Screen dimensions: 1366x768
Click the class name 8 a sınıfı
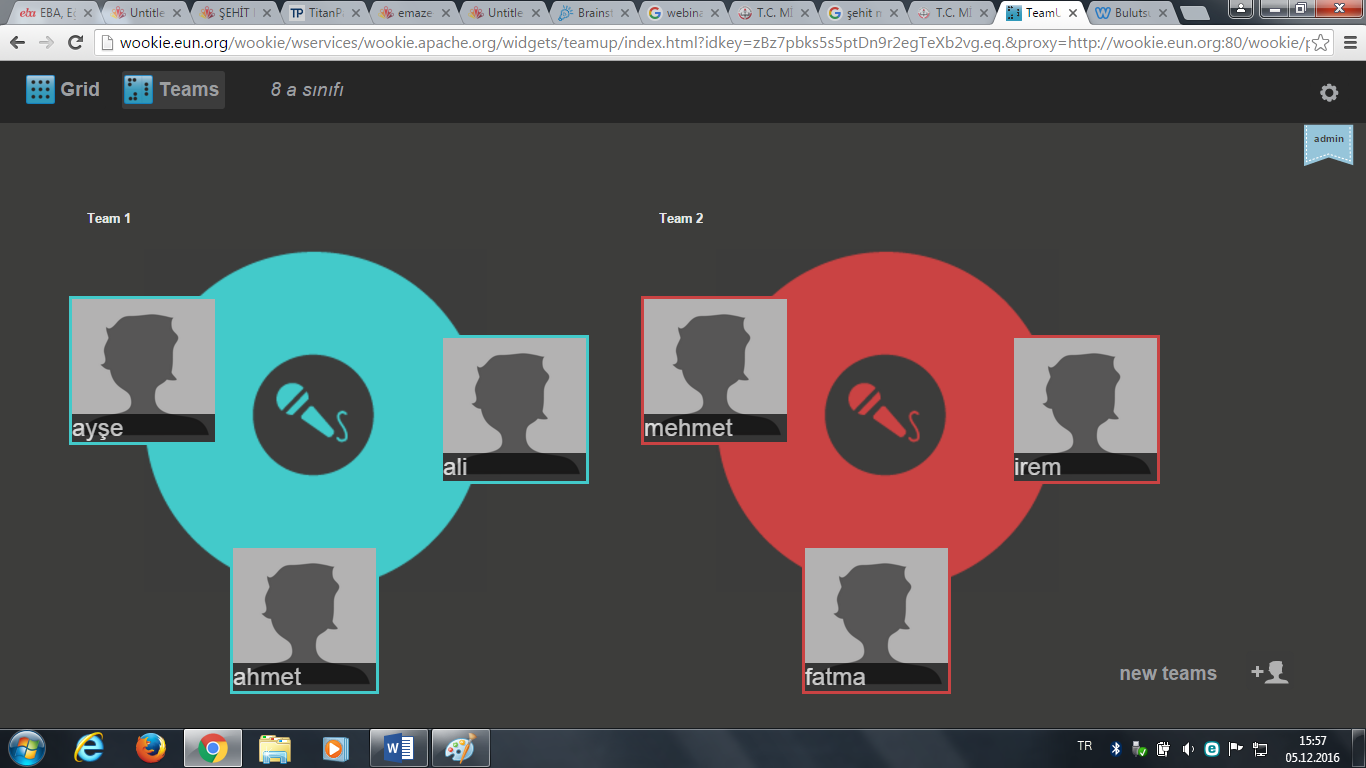[x=305, y=89]
